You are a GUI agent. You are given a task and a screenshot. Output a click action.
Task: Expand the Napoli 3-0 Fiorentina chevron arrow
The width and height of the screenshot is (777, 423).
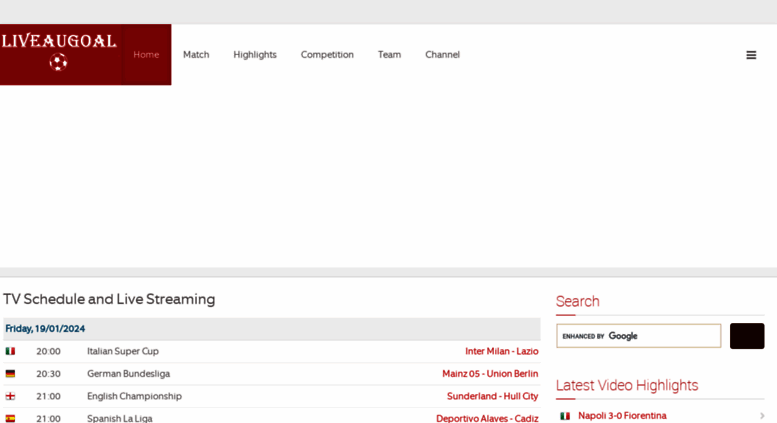point(762,416)
